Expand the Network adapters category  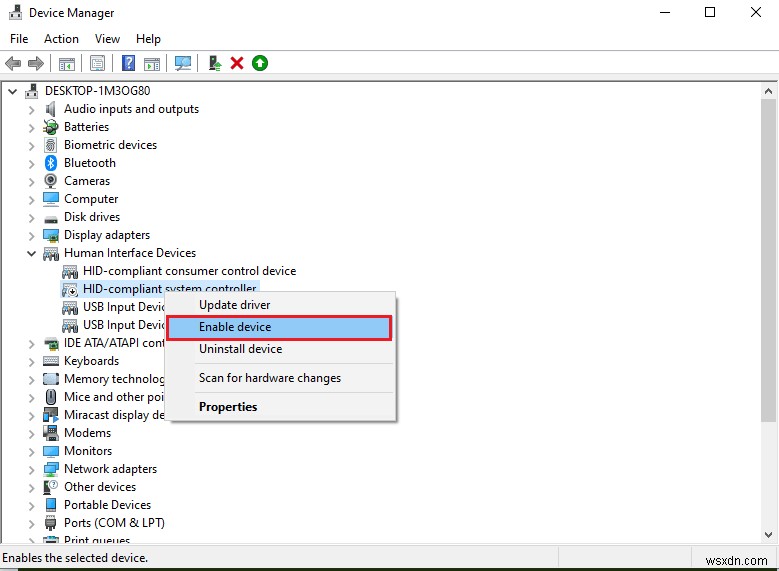(31, 470)
